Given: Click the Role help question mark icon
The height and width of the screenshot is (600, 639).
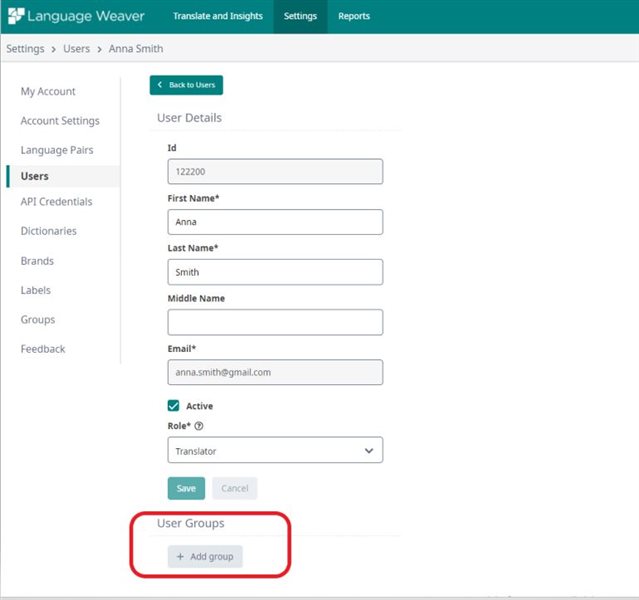Looking at the screenshot, I should (x=199, y=426).
